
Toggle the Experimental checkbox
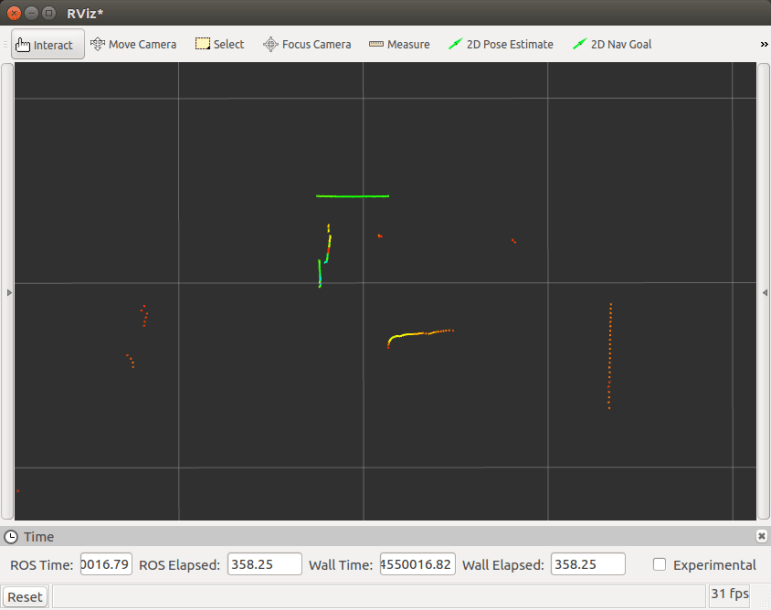click(x=660, y=564)
